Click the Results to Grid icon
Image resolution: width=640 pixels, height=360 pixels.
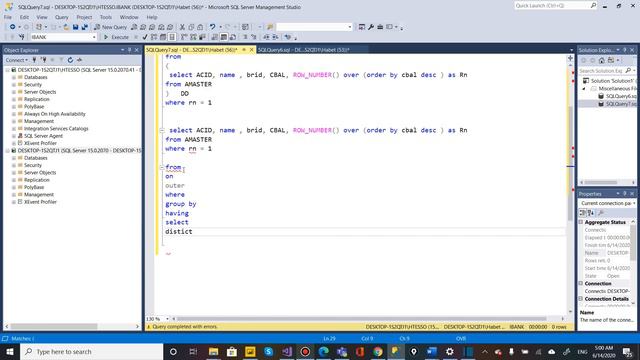[x=224, y=37]
